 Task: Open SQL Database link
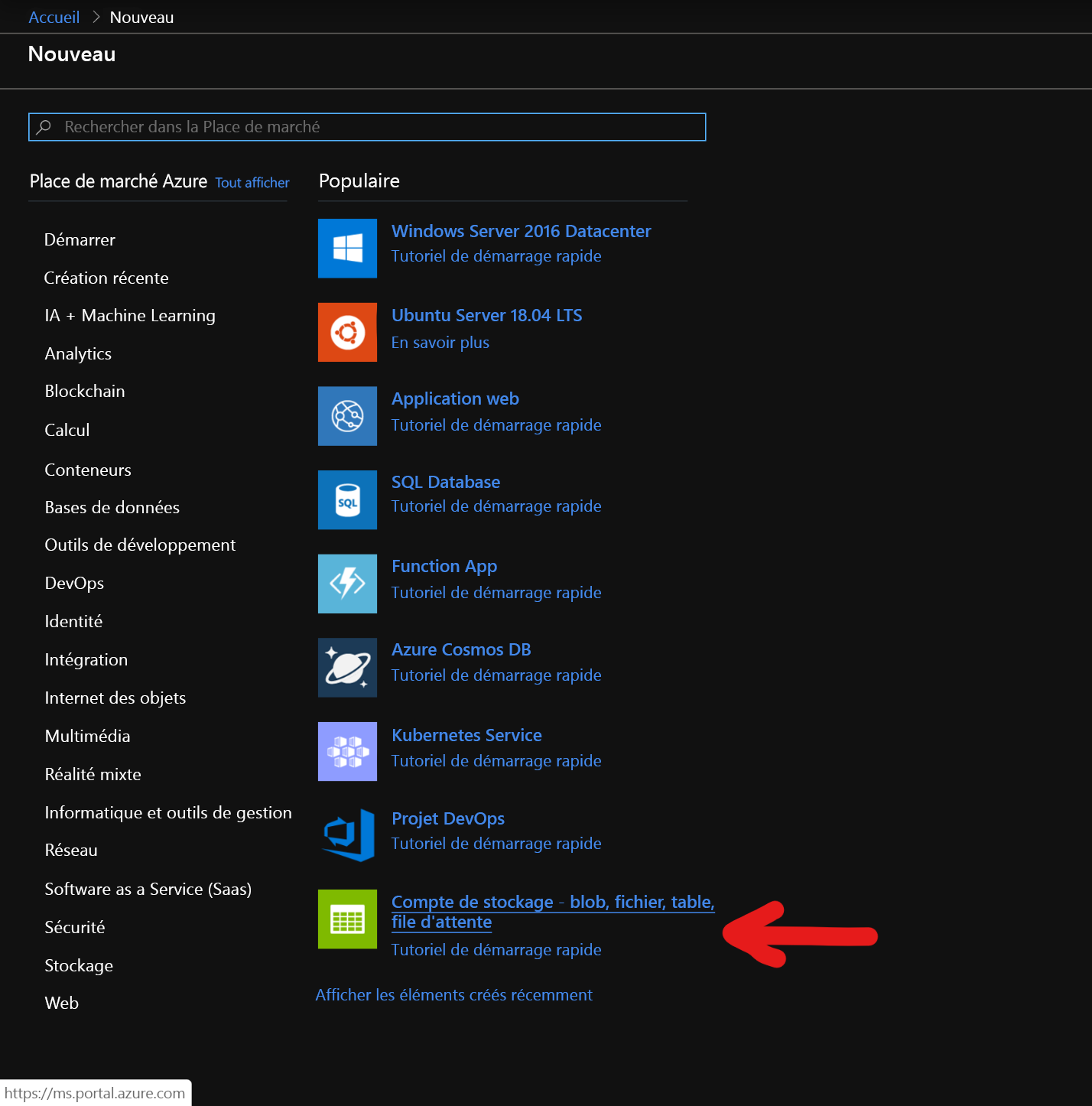446,482
